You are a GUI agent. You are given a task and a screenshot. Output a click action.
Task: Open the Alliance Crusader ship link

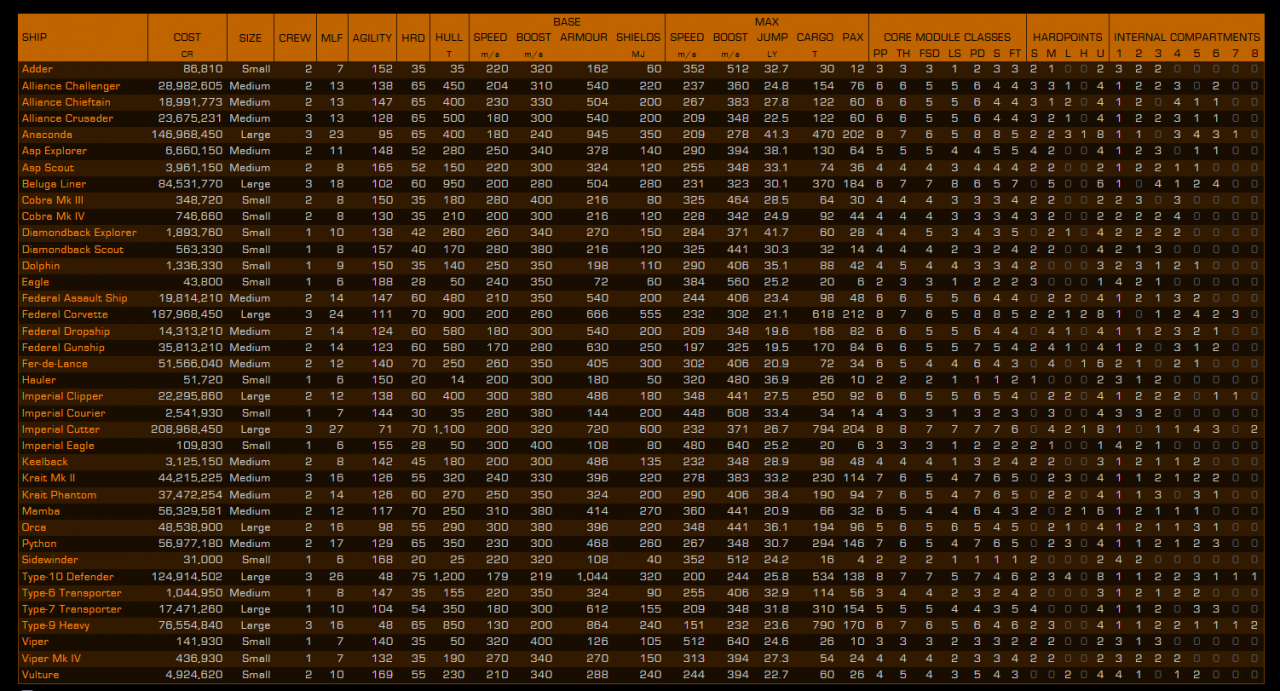pyautogui.click(x=68, y=118)
